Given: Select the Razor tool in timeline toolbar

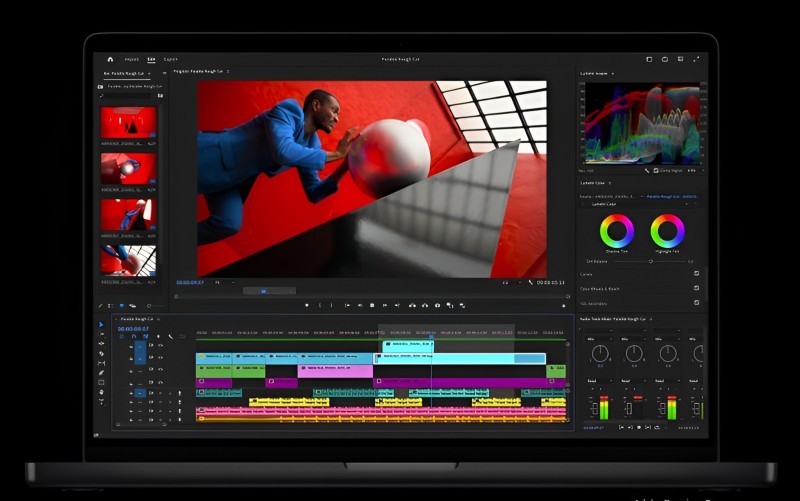Looking at the screenshot, I should [101, 353].
